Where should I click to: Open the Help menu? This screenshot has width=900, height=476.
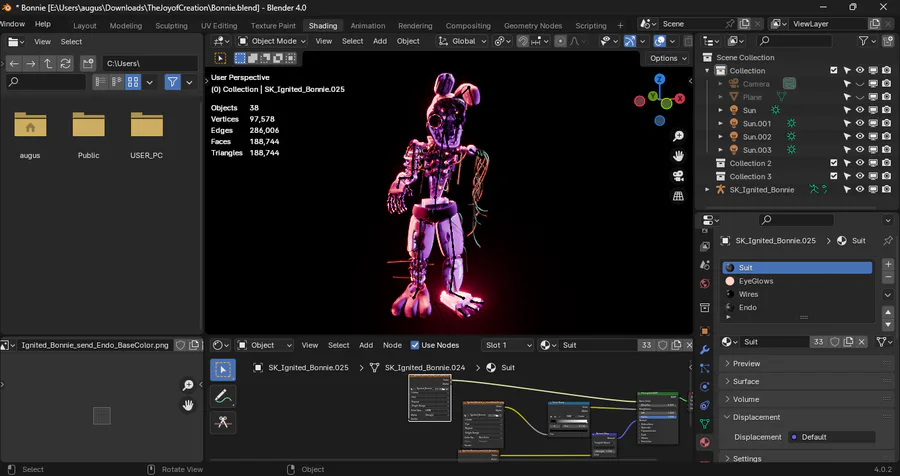[x=43, y=24]
